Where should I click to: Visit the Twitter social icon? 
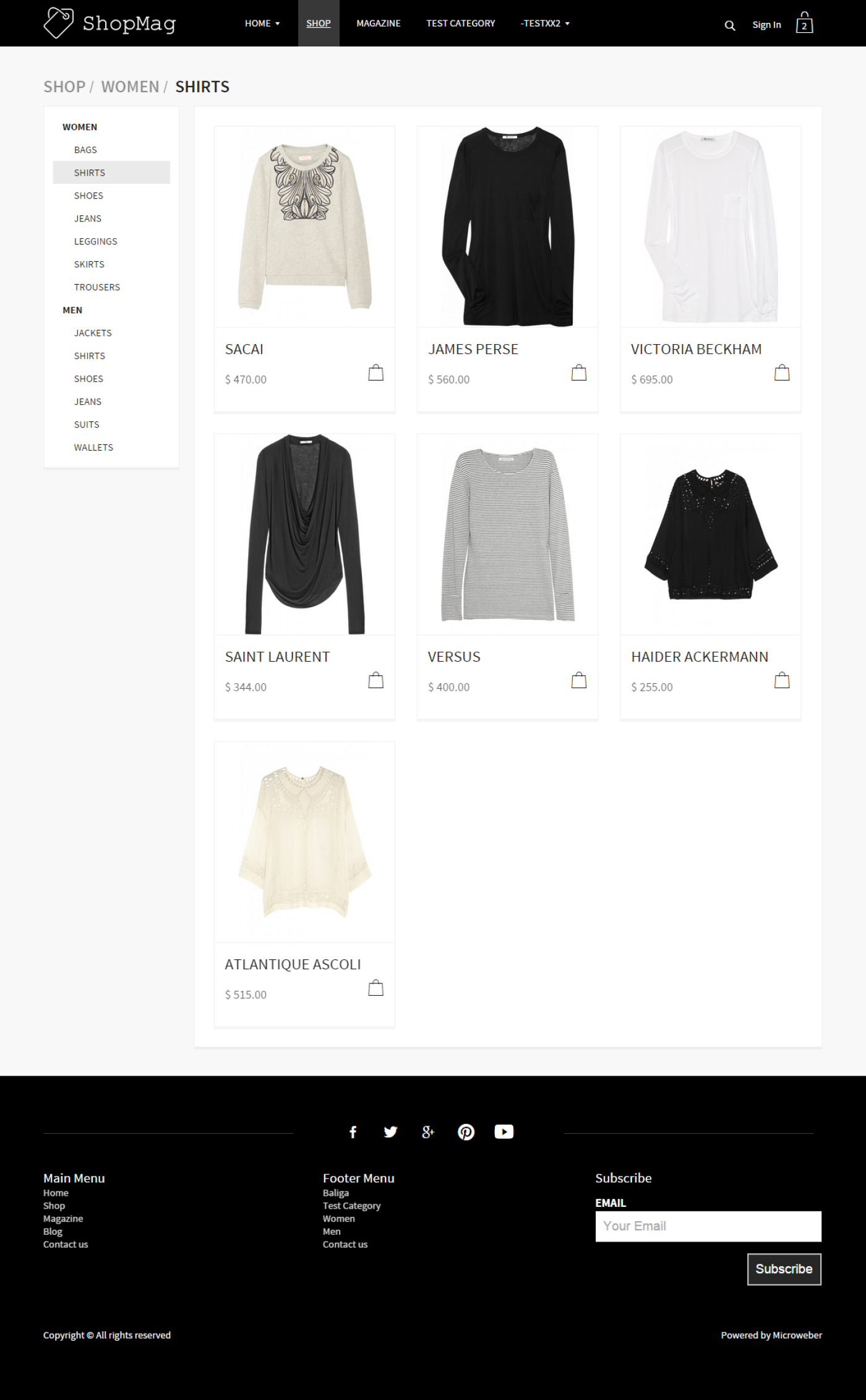[x=390, y=1132]
